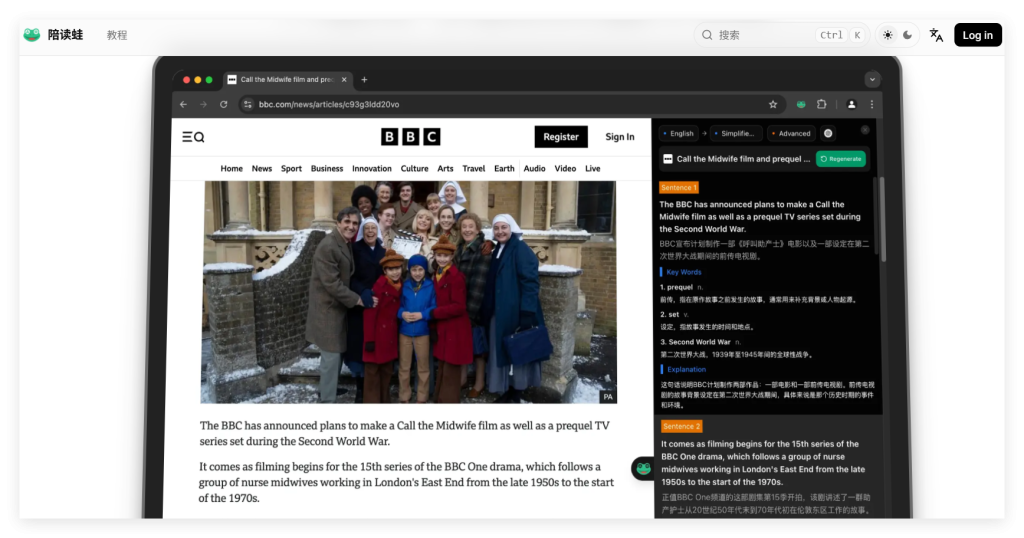Click the Read Frog extension toolbar icon
1024x538 pixels.
point(801,104)
